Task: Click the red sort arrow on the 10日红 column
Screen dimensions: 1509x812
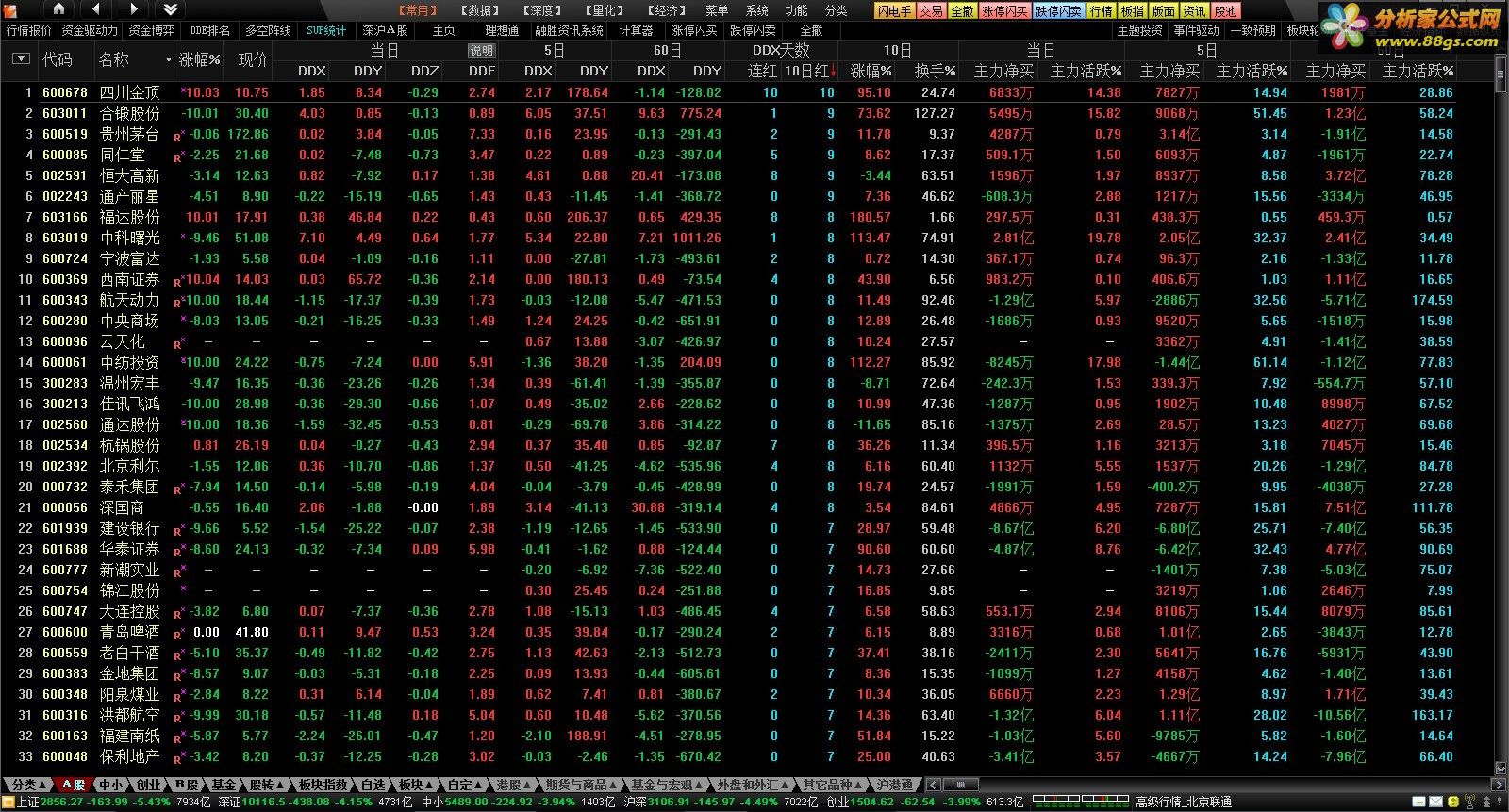Action: [x=833, y=71]
